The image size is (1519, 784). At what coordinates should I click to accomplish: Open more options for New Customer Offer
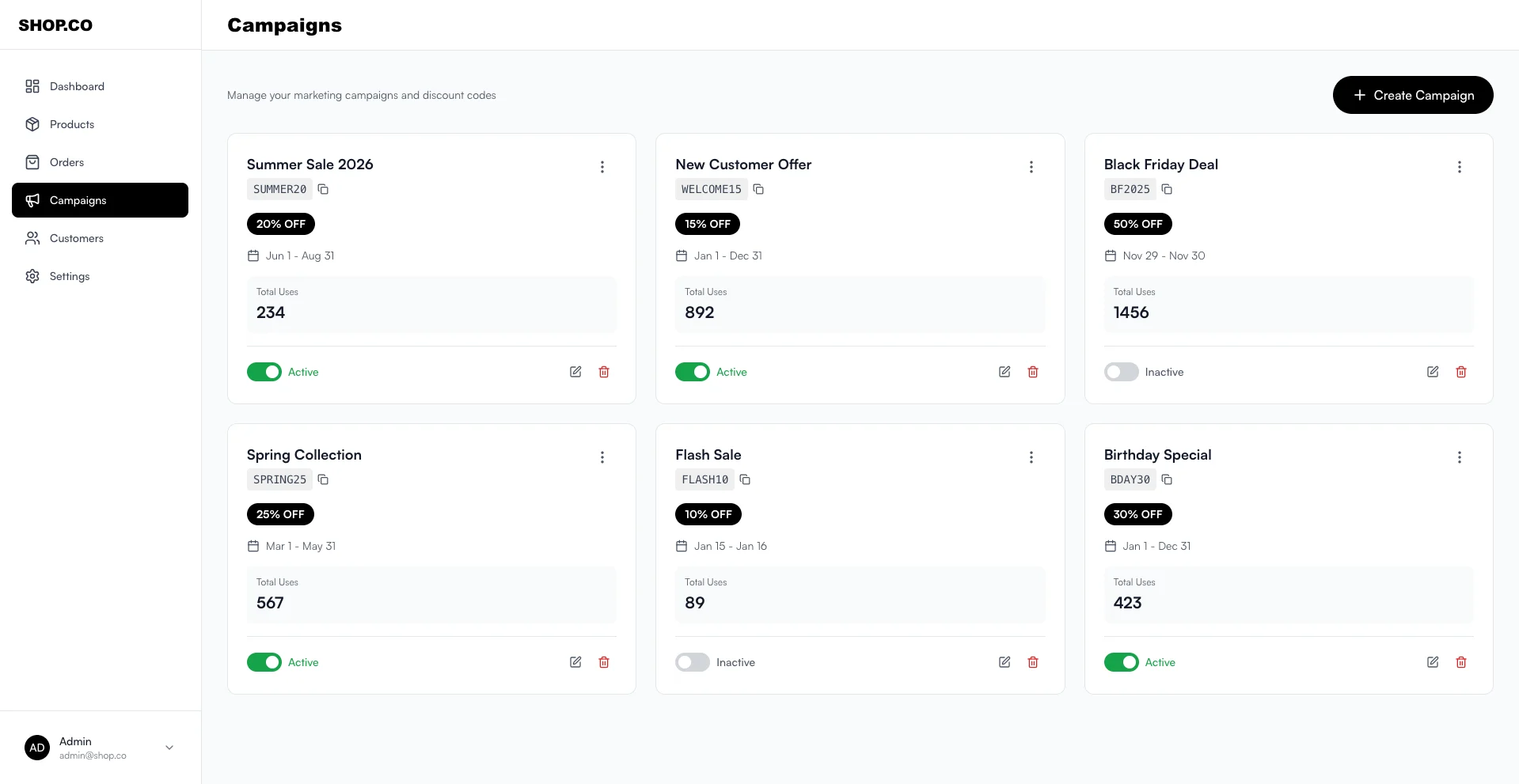pyautogui.click(x=1031, y=167)
